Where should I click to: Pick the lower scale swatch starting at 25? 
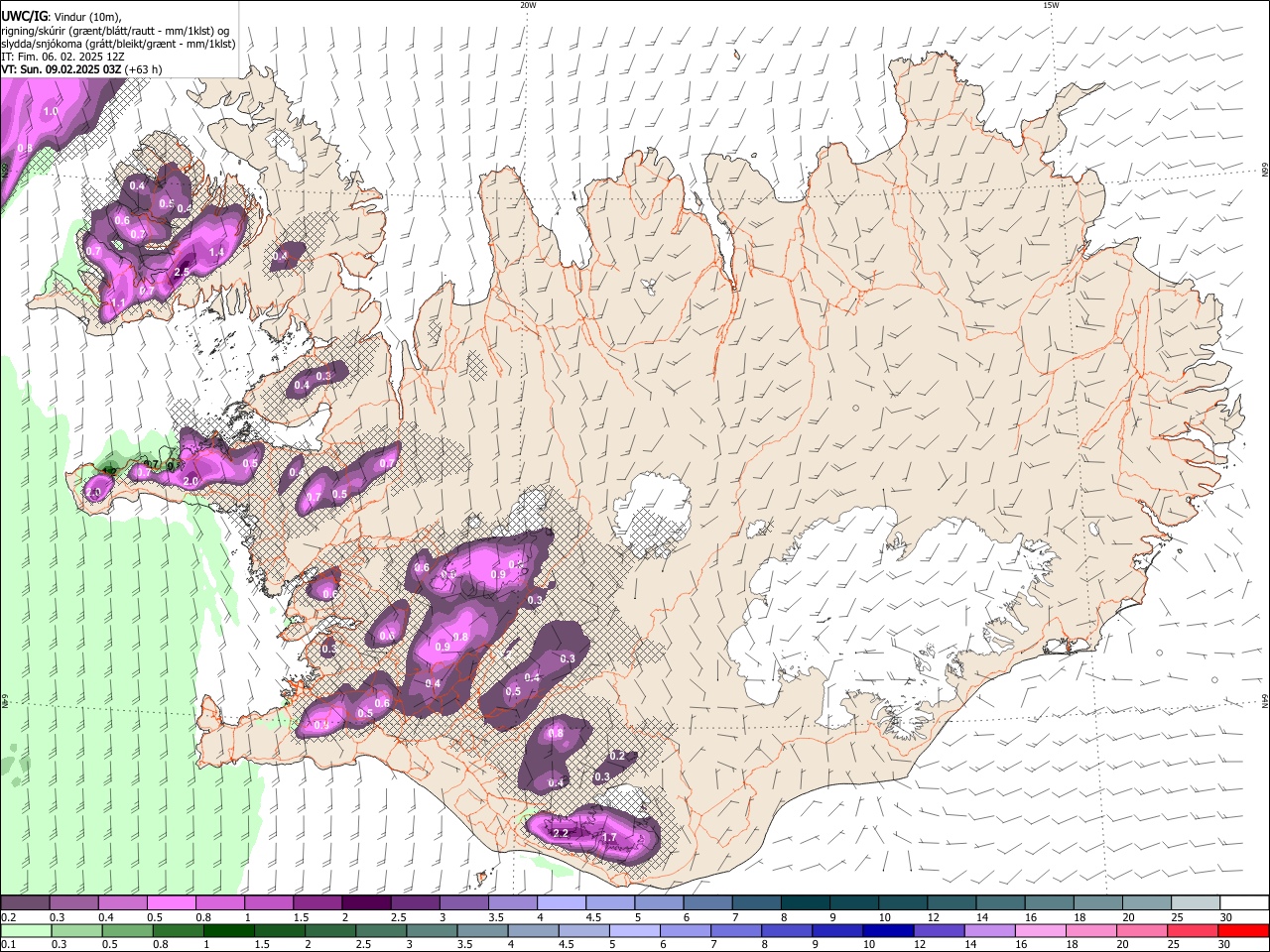(1193, 930)
